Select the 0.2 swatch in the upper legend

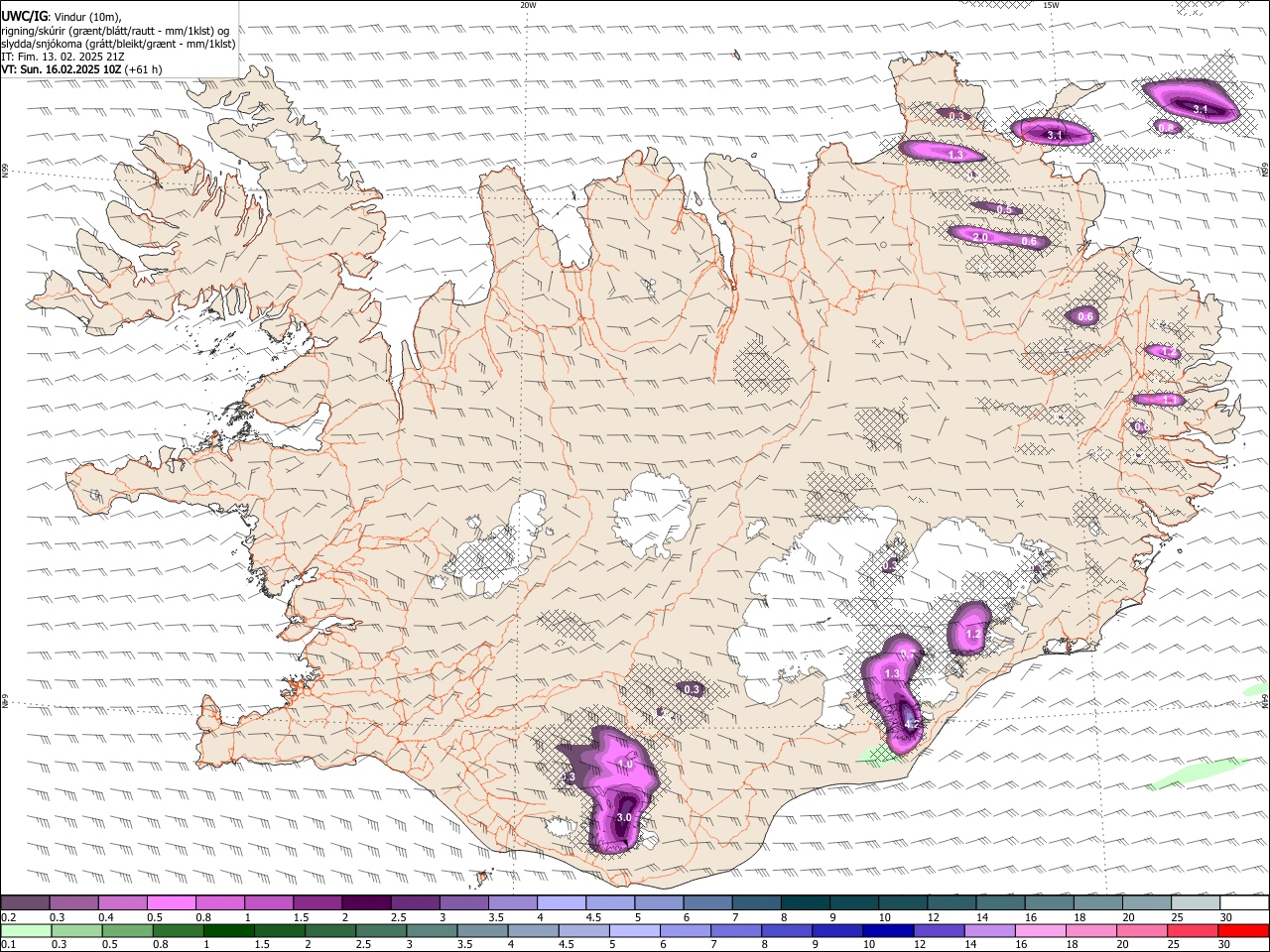point(25,902)
